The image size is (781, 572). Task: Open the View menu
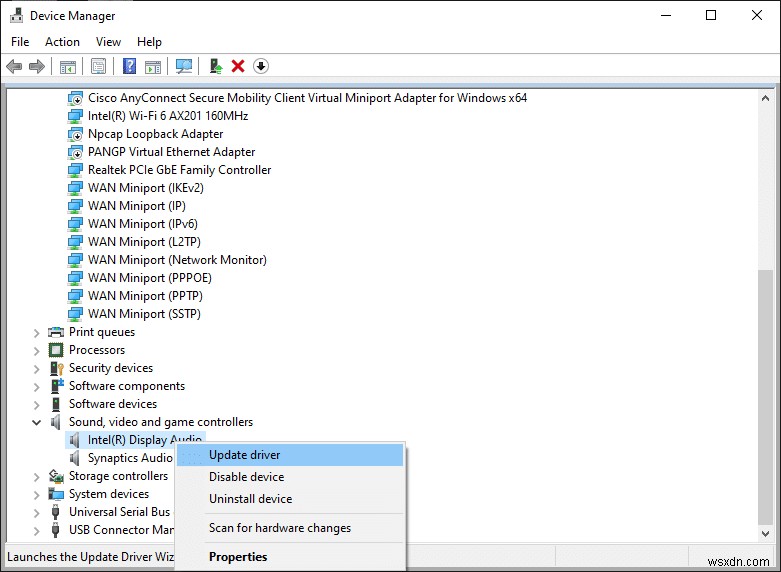click(x=108, y=42)
